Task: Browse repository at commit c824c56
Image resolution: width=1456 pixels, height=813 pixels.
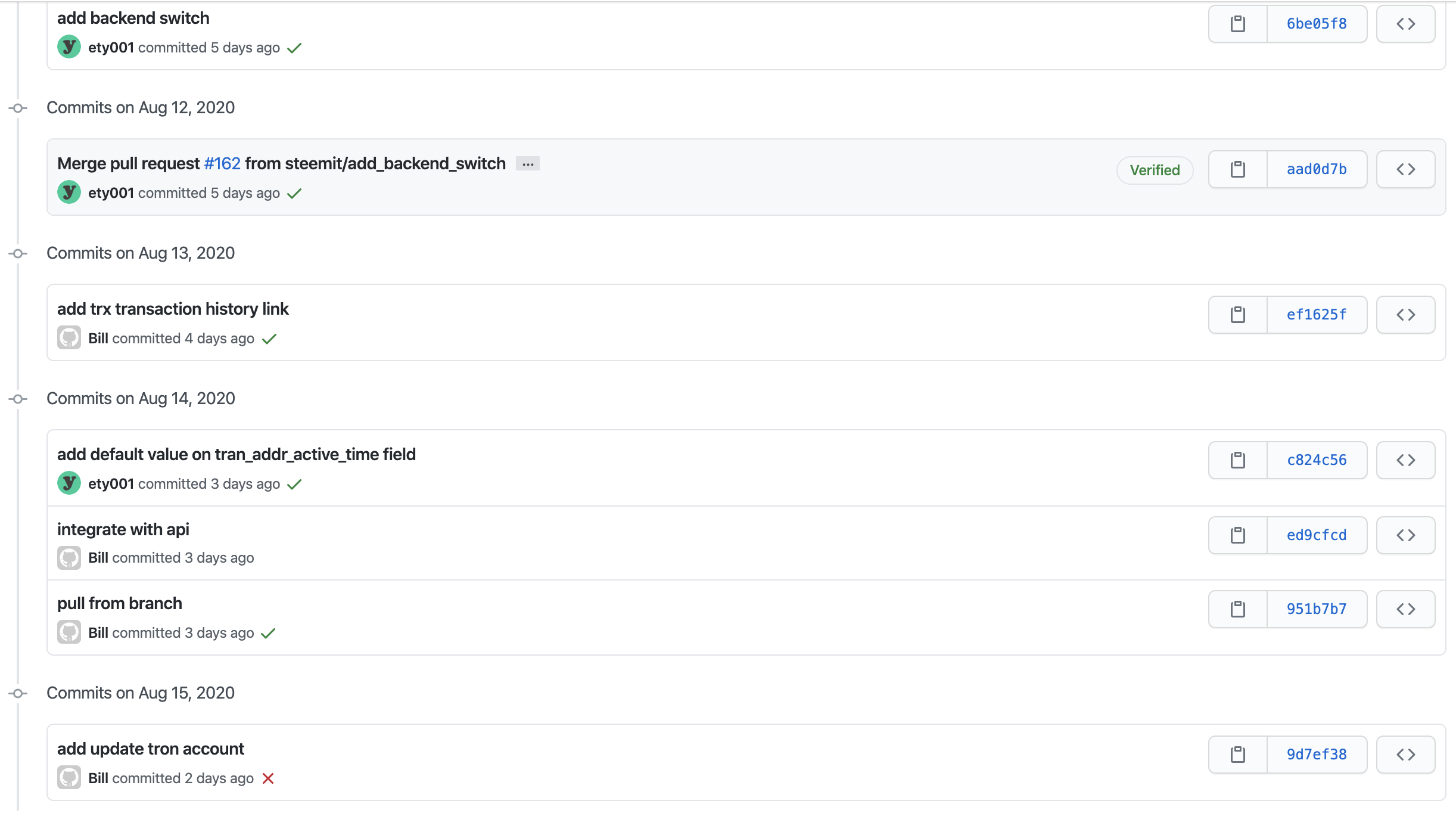Action: tap(1405, 460)
